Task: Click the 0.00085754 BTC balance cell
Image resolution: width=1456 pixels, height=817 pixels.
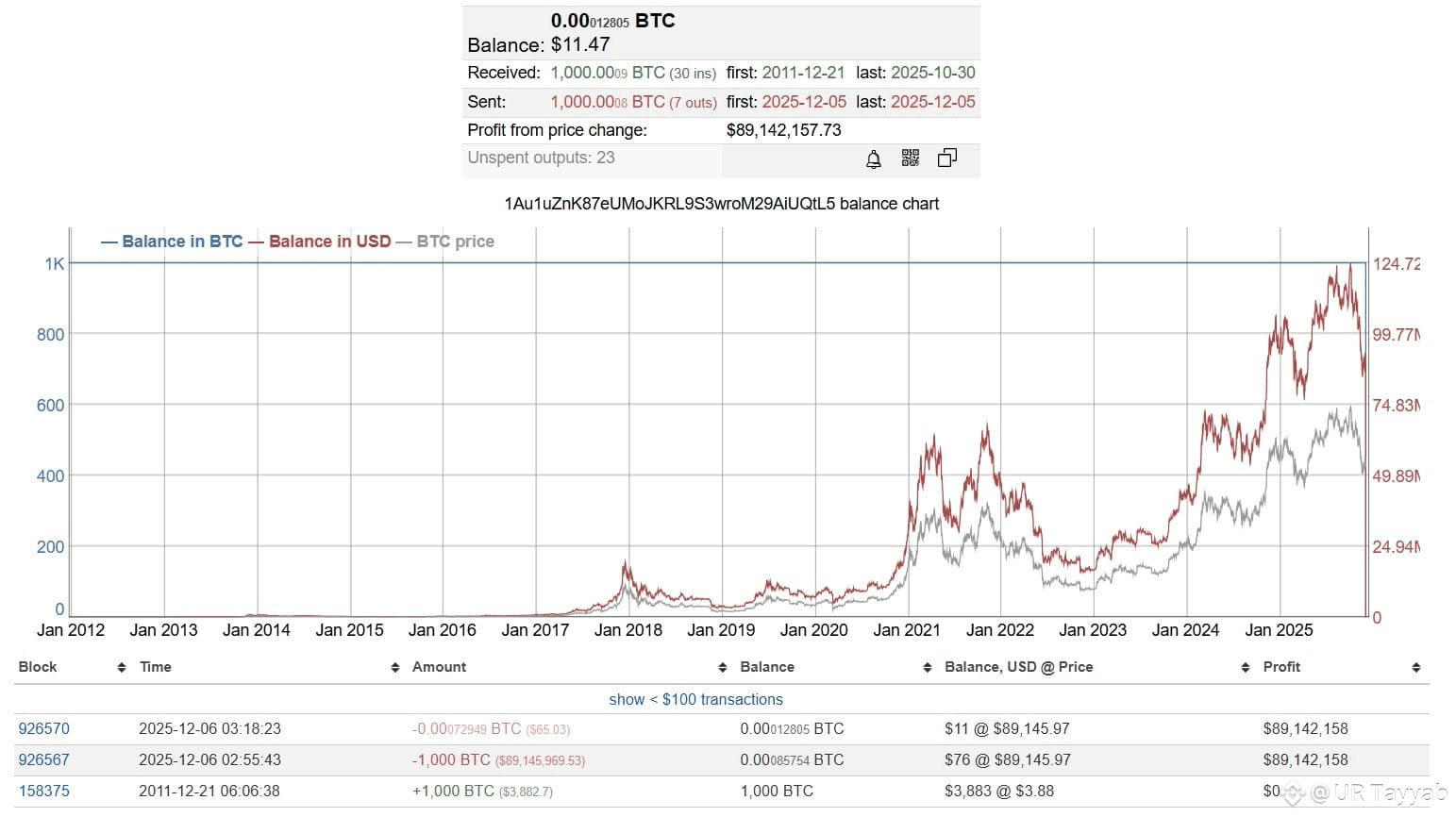Action: (792, 759)
